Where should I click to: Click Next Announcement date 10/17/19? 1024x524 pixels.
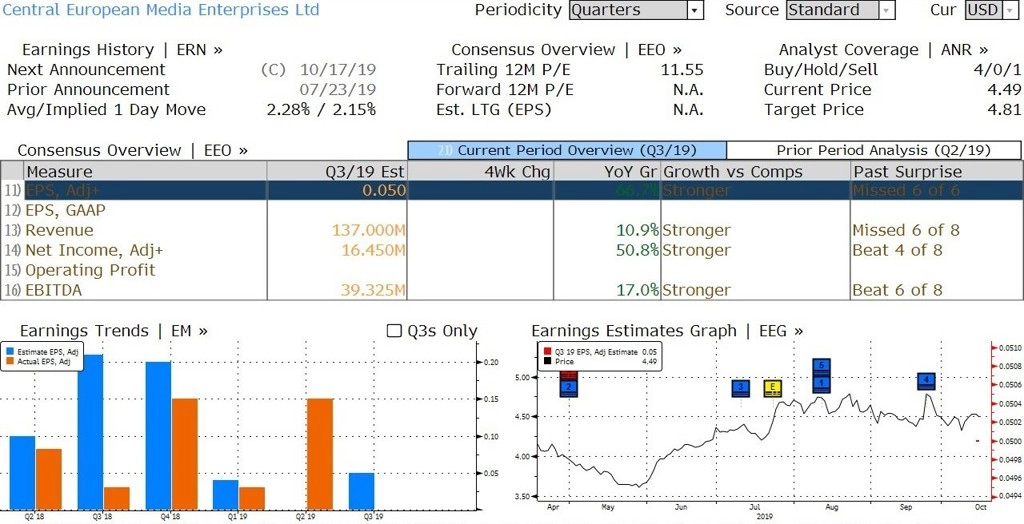click(338, 70)
